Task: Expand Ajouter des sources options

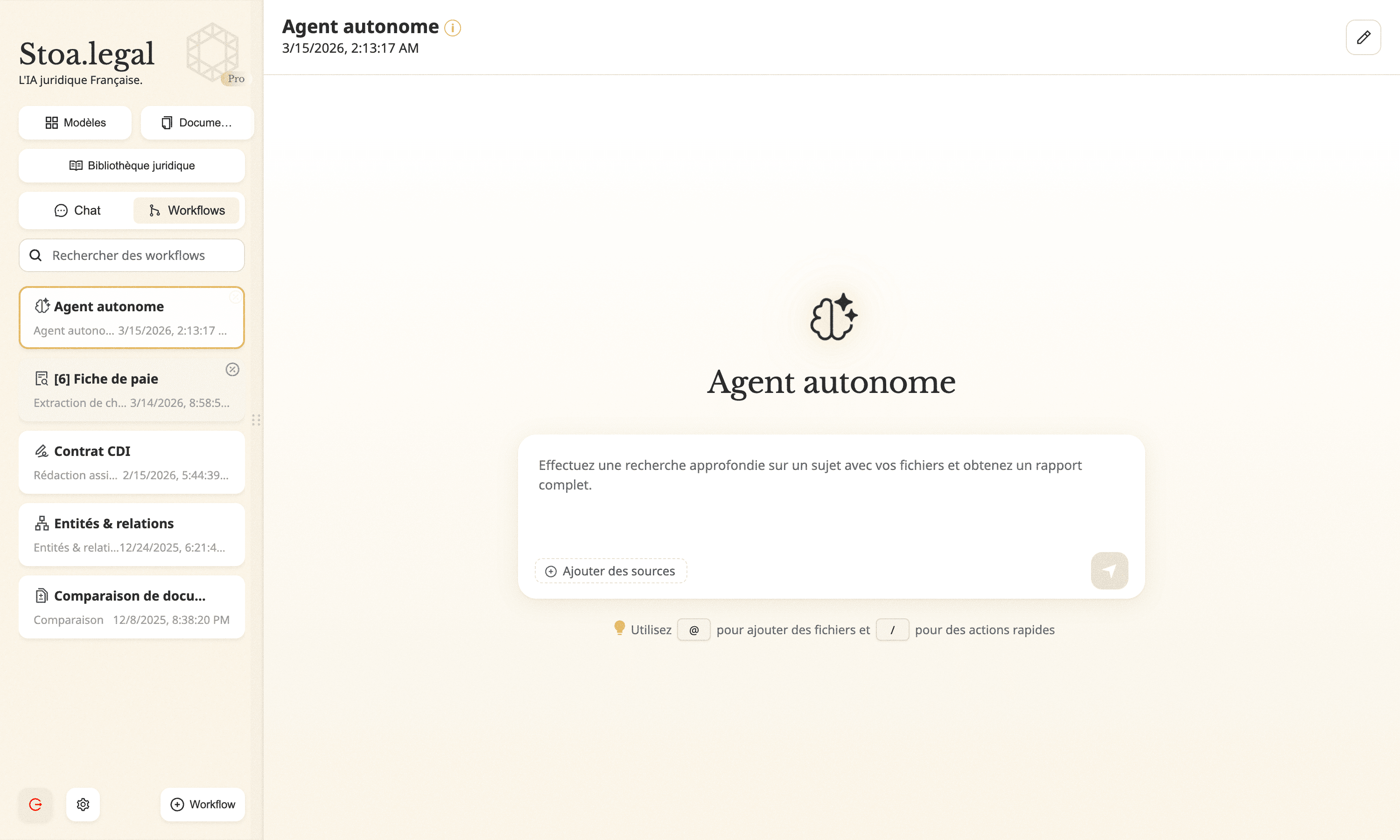Action: click(x=610, y=571)
